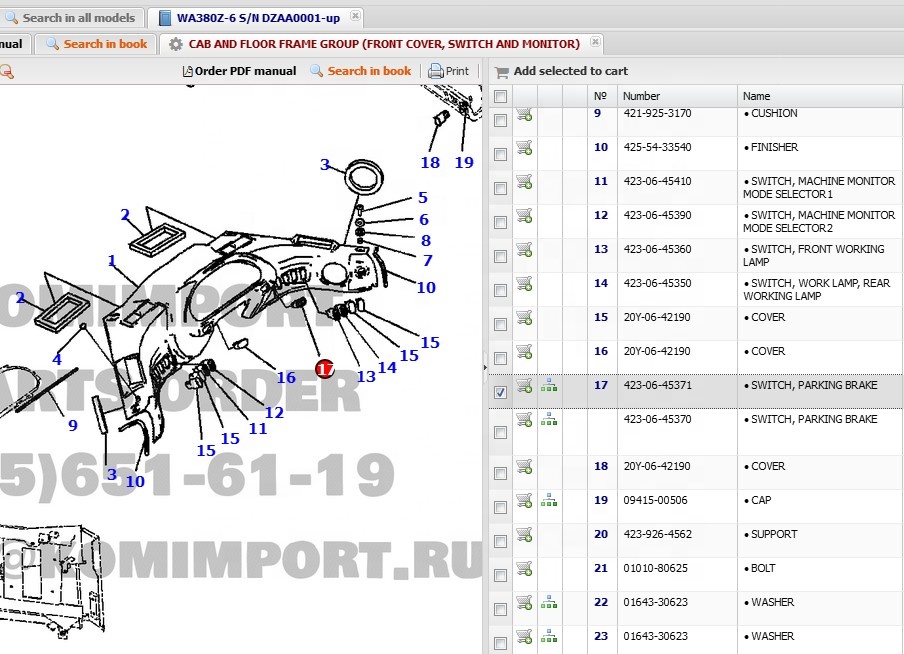The width and height of the screenshot is (904, 654).
Task: Click the Order PDF manual document icon
Action: click(x=187, y=72)
